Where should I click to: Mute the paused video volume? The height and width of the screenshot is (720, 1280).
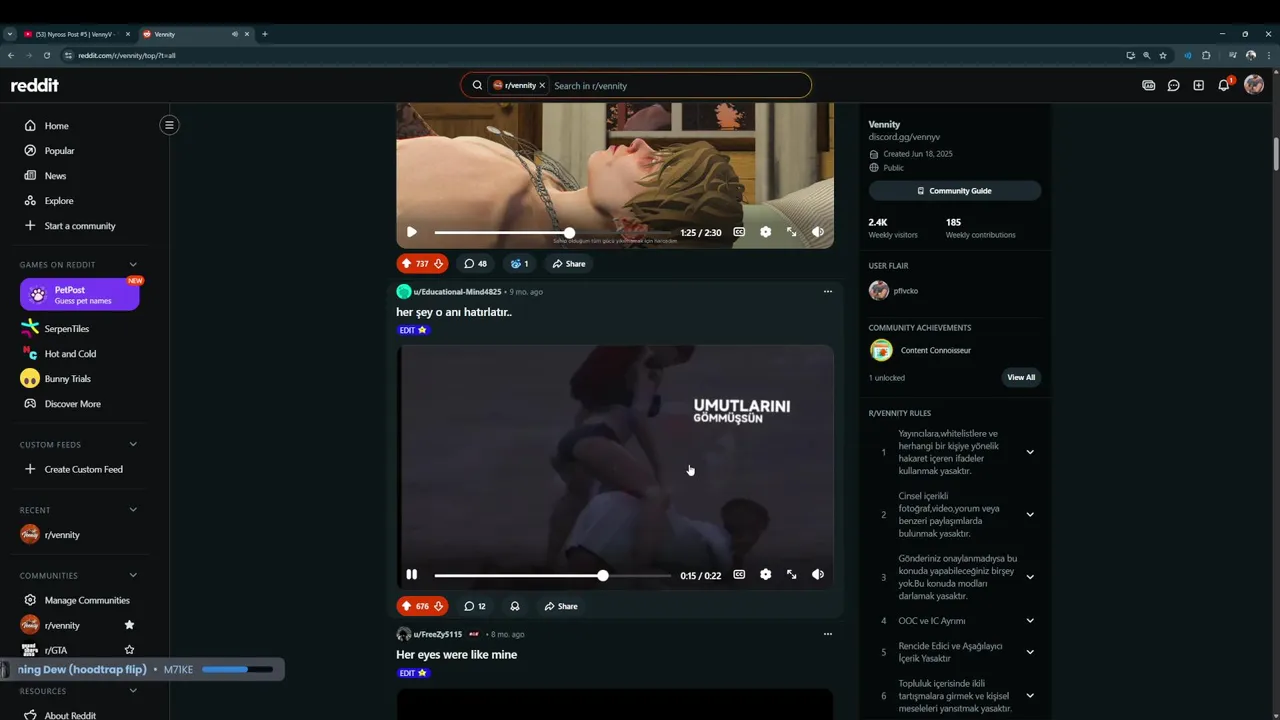(x=817, y=232)
